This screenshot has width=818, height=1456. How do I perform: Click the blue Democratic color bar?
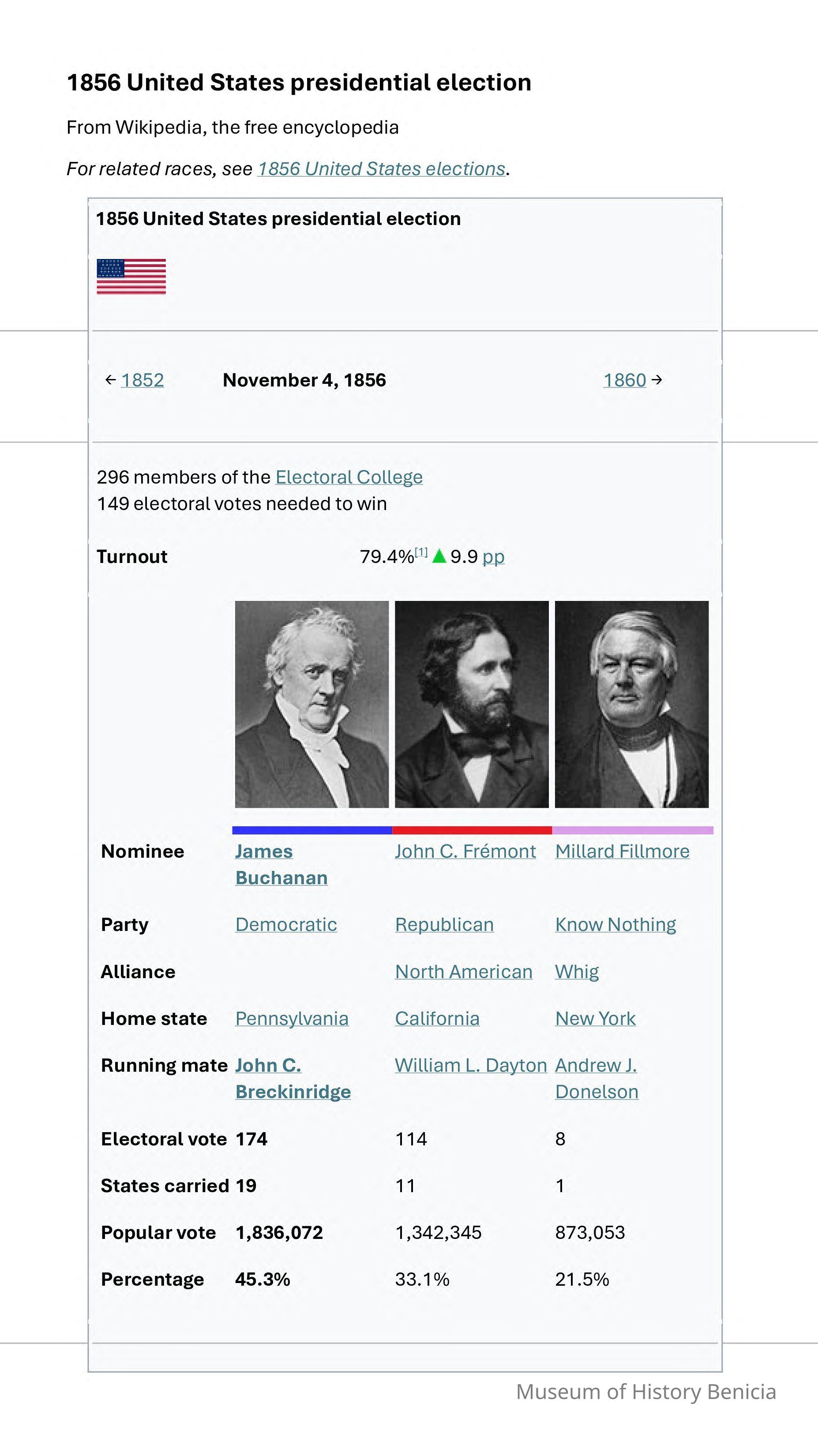[x=312, y=830]
